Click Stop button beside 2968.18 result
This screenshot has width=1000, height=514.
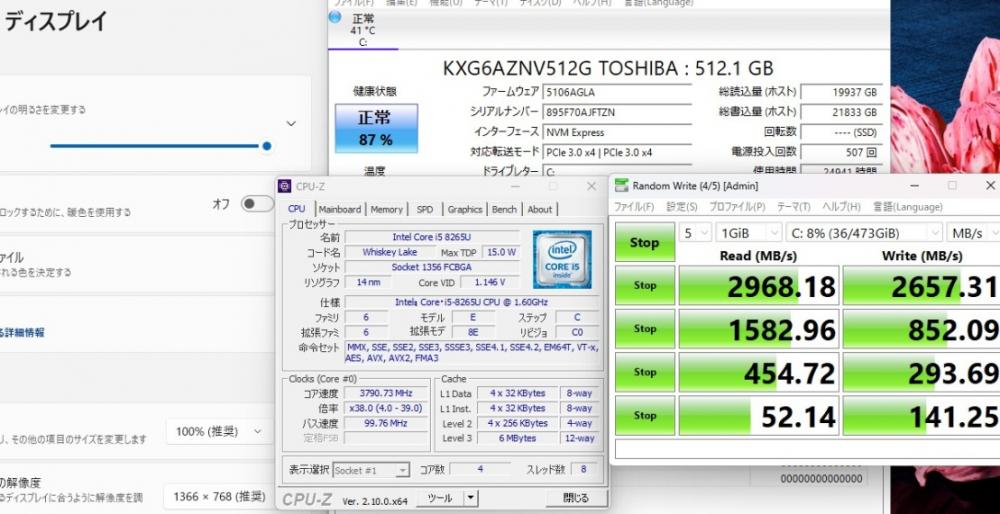(644, 286)
